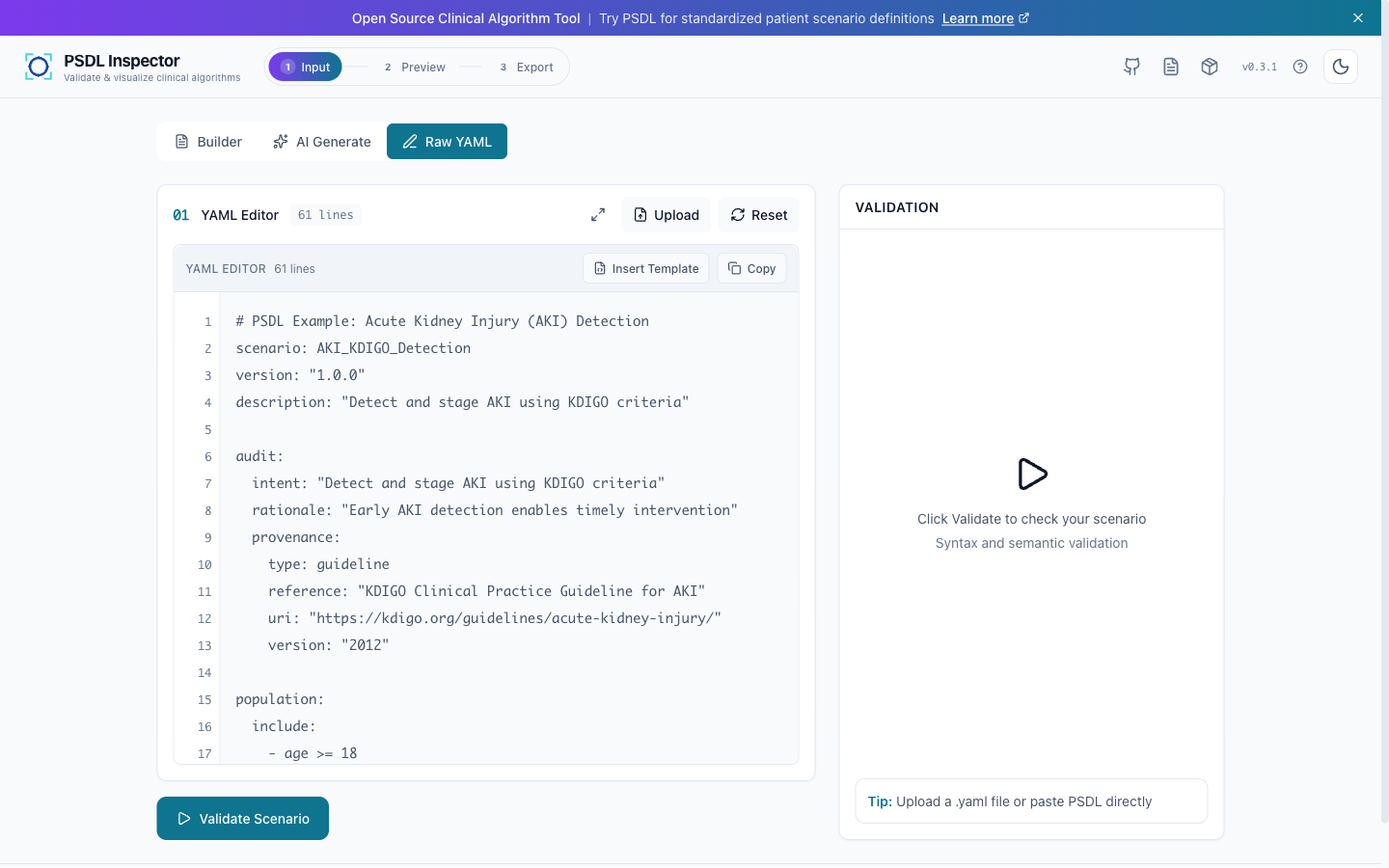1389x868 pixels.
Task: Open the GitHub repository icon
Action: (1131, 67)
